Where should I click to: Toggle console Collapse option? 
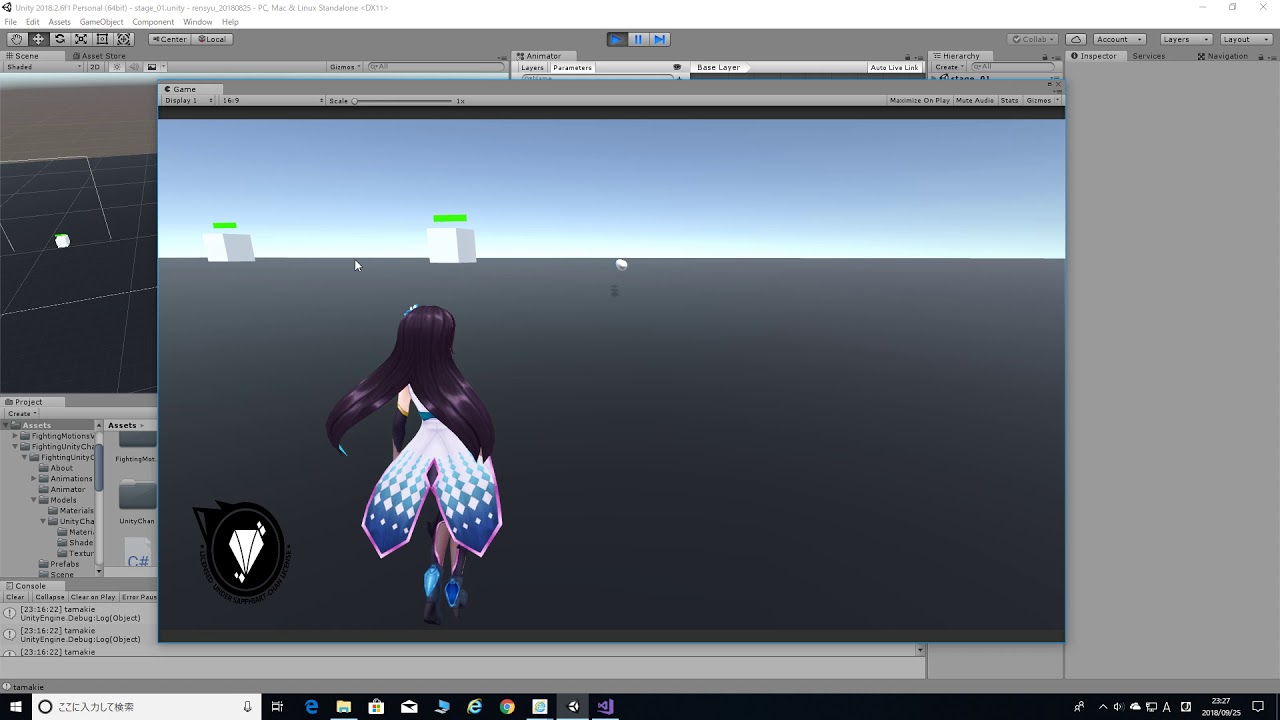click(49, 597)
